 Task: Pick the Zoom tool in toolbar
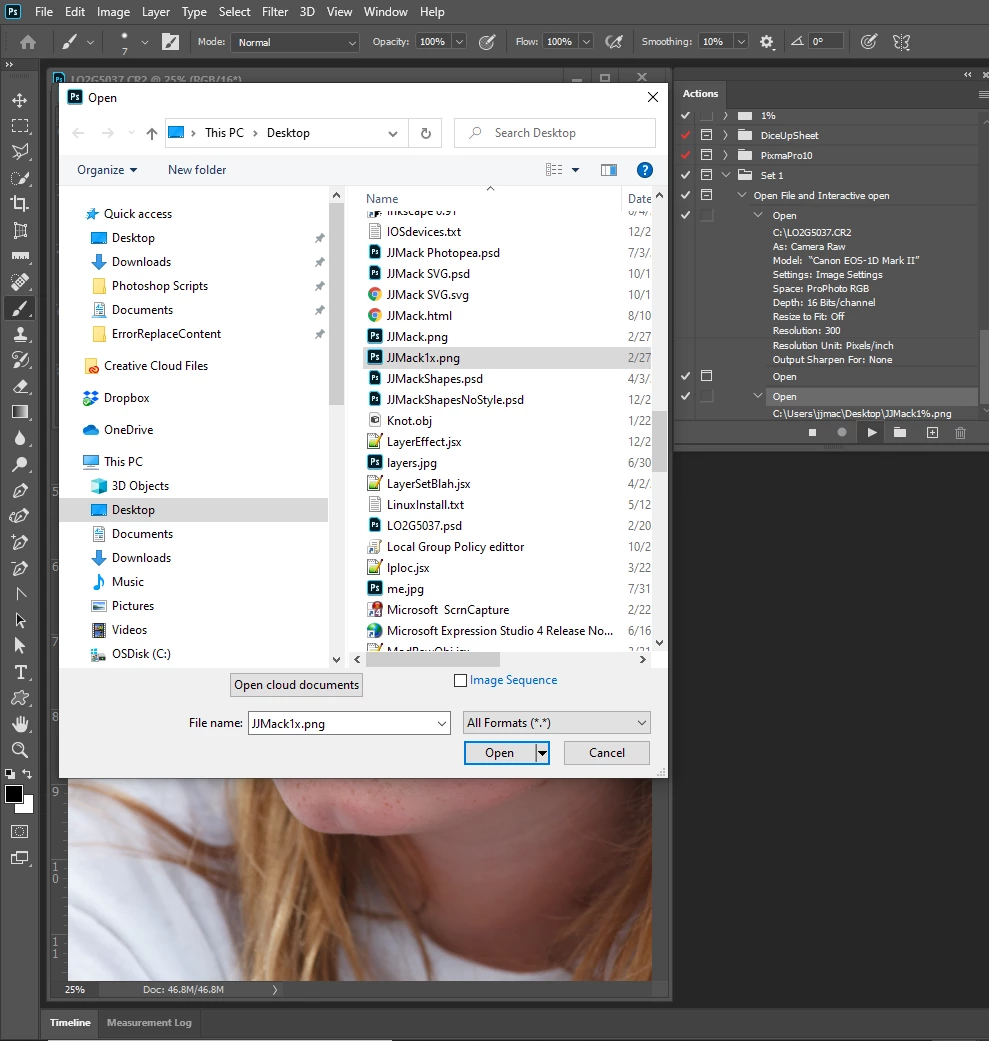point(20,750)
